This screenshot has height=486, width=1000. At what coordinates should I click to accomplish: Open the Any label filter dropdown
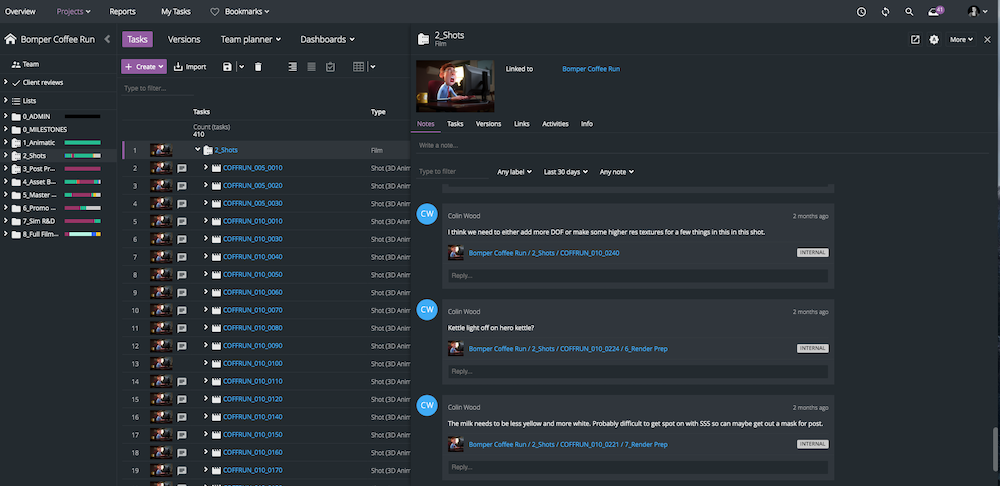coord(515,172)
